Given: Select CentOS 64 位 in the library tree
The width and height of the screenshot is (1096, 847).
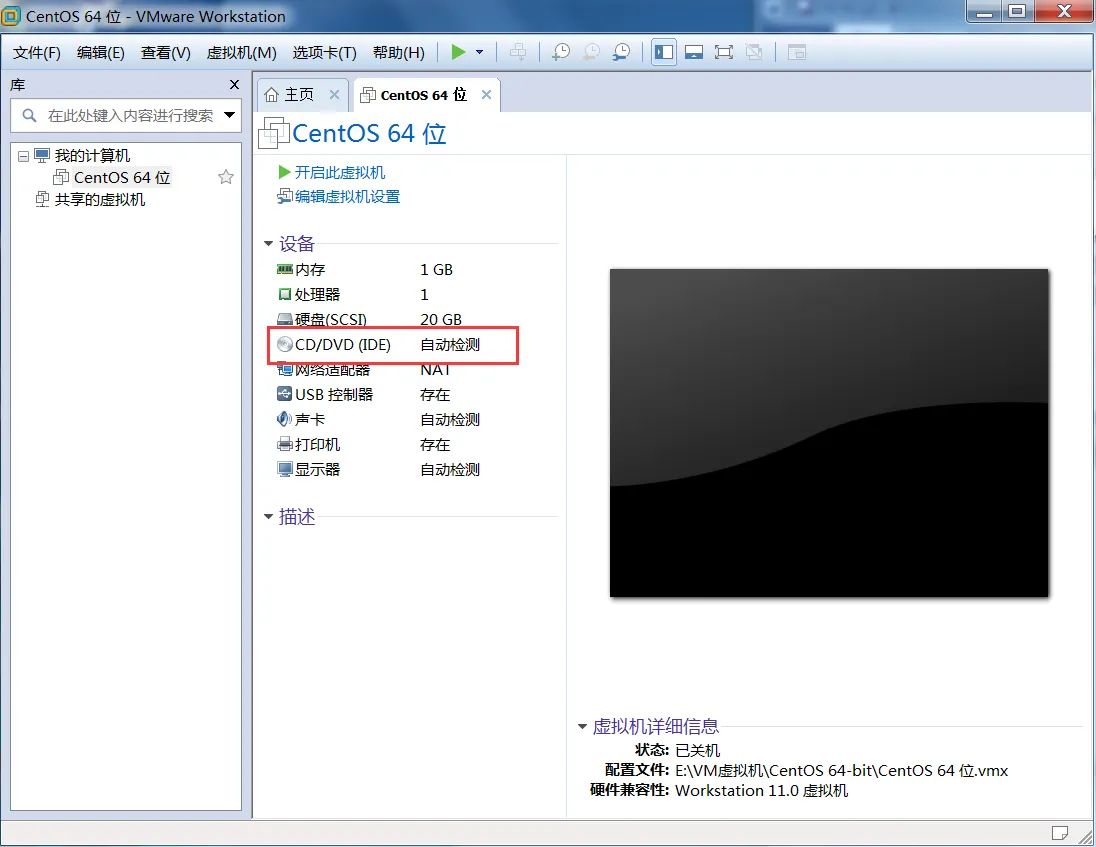Looking at the screenshot, I should (122, 178).
